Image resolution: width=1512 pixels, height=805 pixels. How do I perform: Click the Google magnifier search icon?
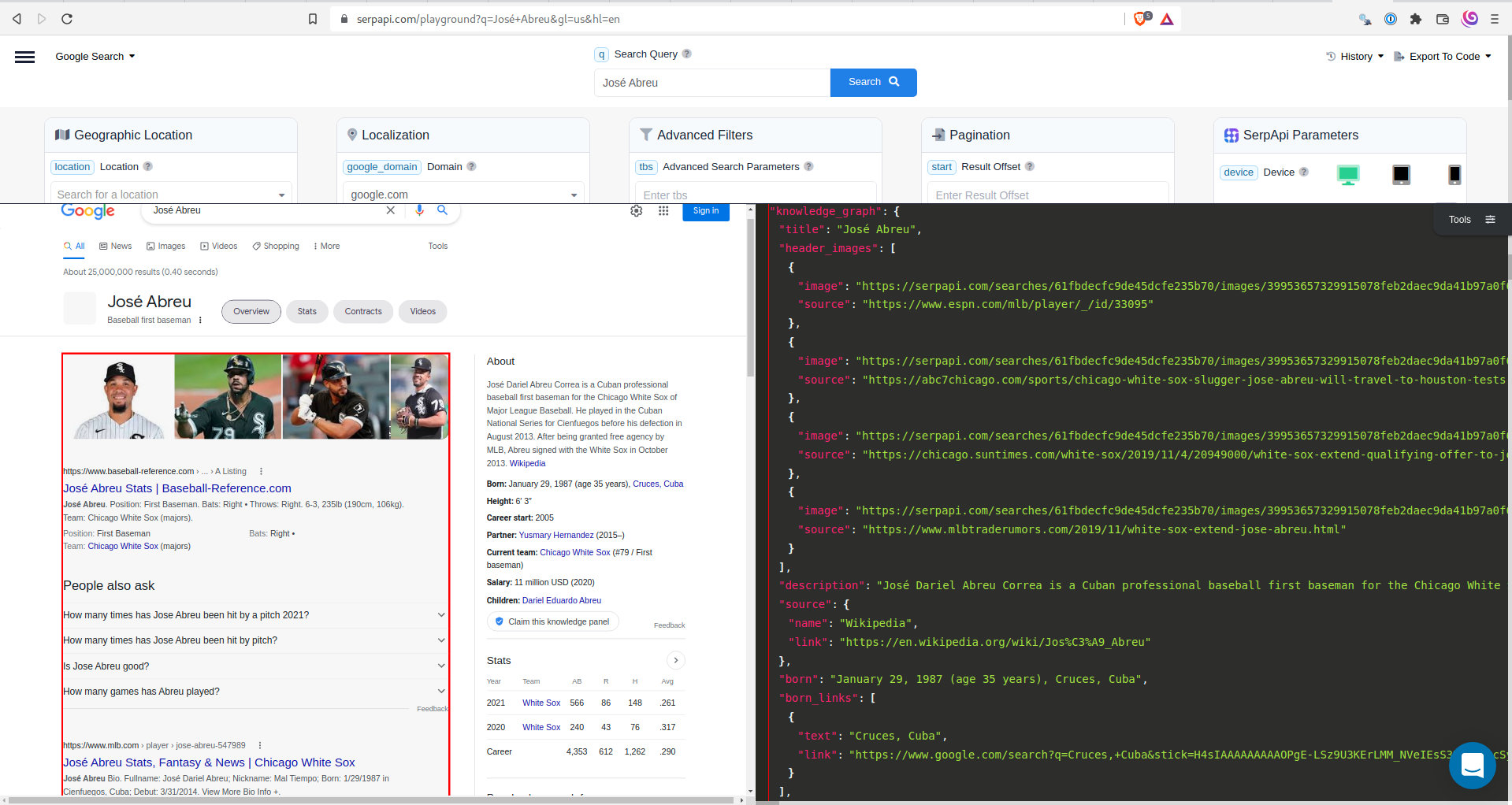tap(443, 210)
